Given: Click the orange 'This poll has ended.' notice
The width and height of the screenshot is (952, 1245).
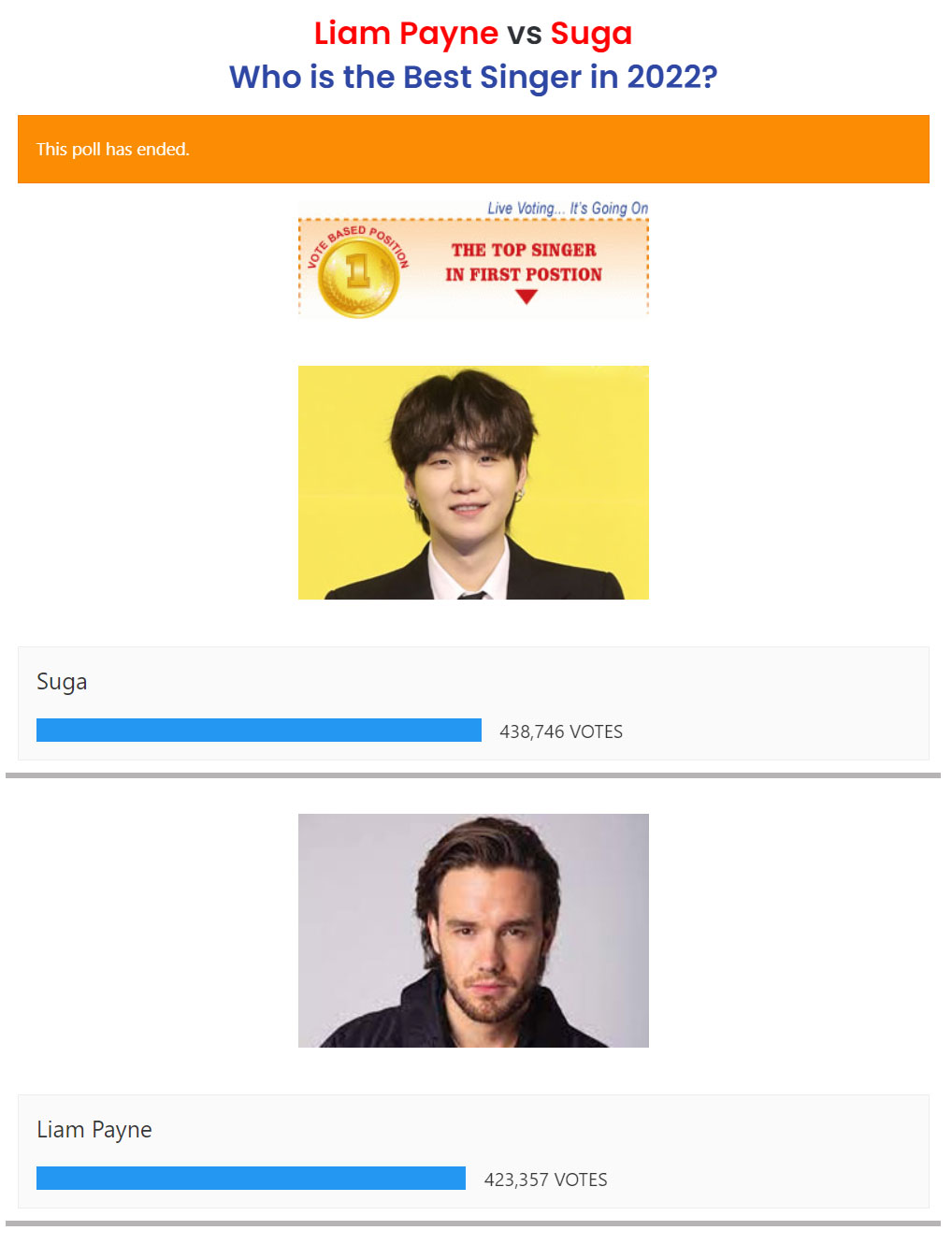Looking at the screenshot, I should pyautogui.click(x=473, y=149).
